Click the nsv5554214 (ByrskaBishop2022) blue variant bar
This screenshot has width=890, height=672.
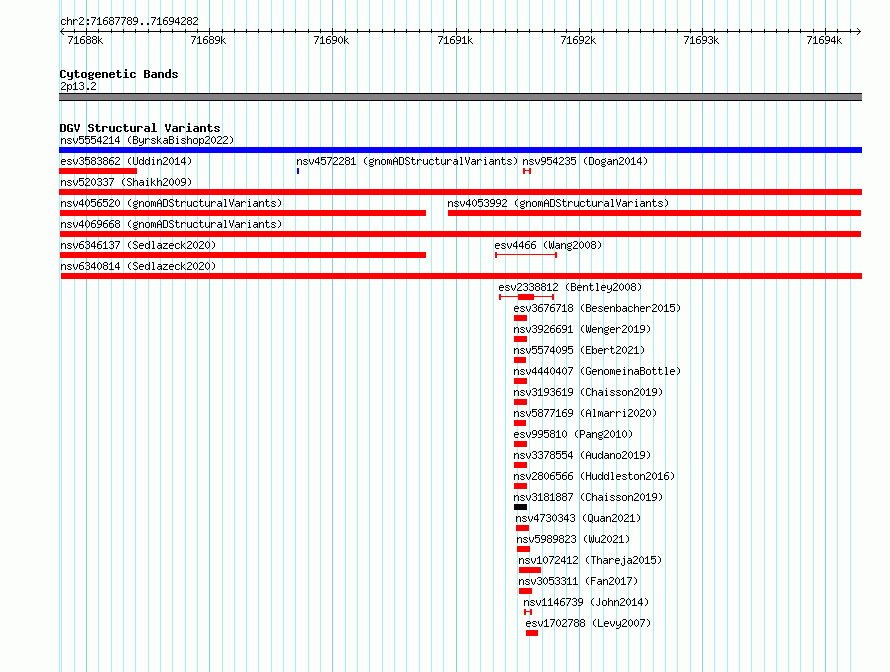click(460, 150)
